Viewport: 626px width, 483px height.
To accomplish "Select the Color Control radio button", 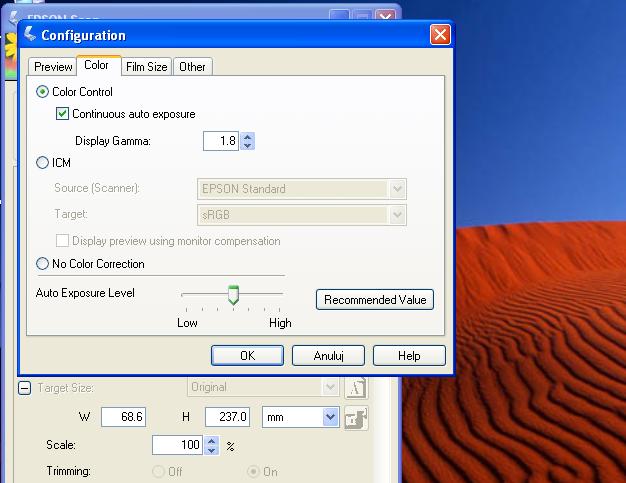I will coord(42,92).
